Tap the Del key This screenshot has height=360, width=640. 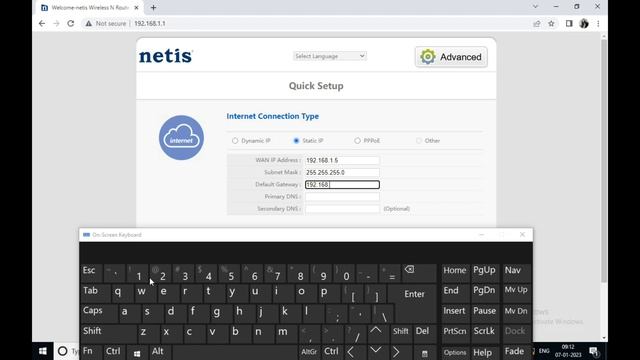pos(424,333)
